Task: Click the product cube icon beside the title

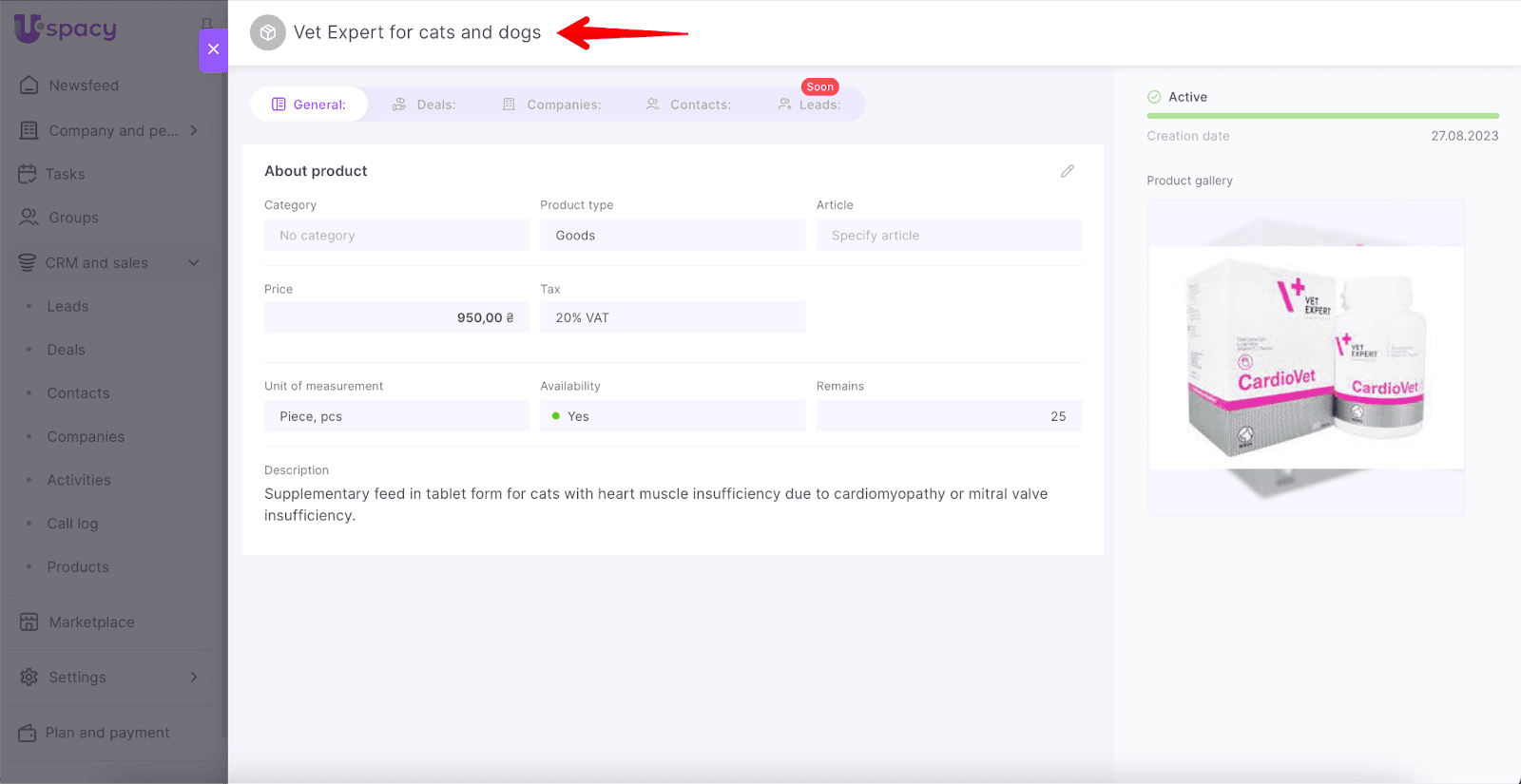Action: (268, 33)
